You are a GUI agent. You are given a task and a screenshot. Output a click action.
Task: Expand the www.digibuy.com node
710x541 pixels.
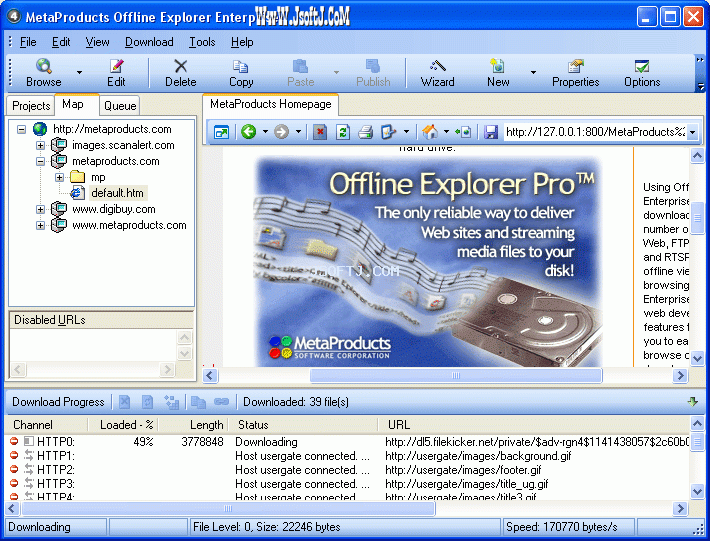(40, 209)
